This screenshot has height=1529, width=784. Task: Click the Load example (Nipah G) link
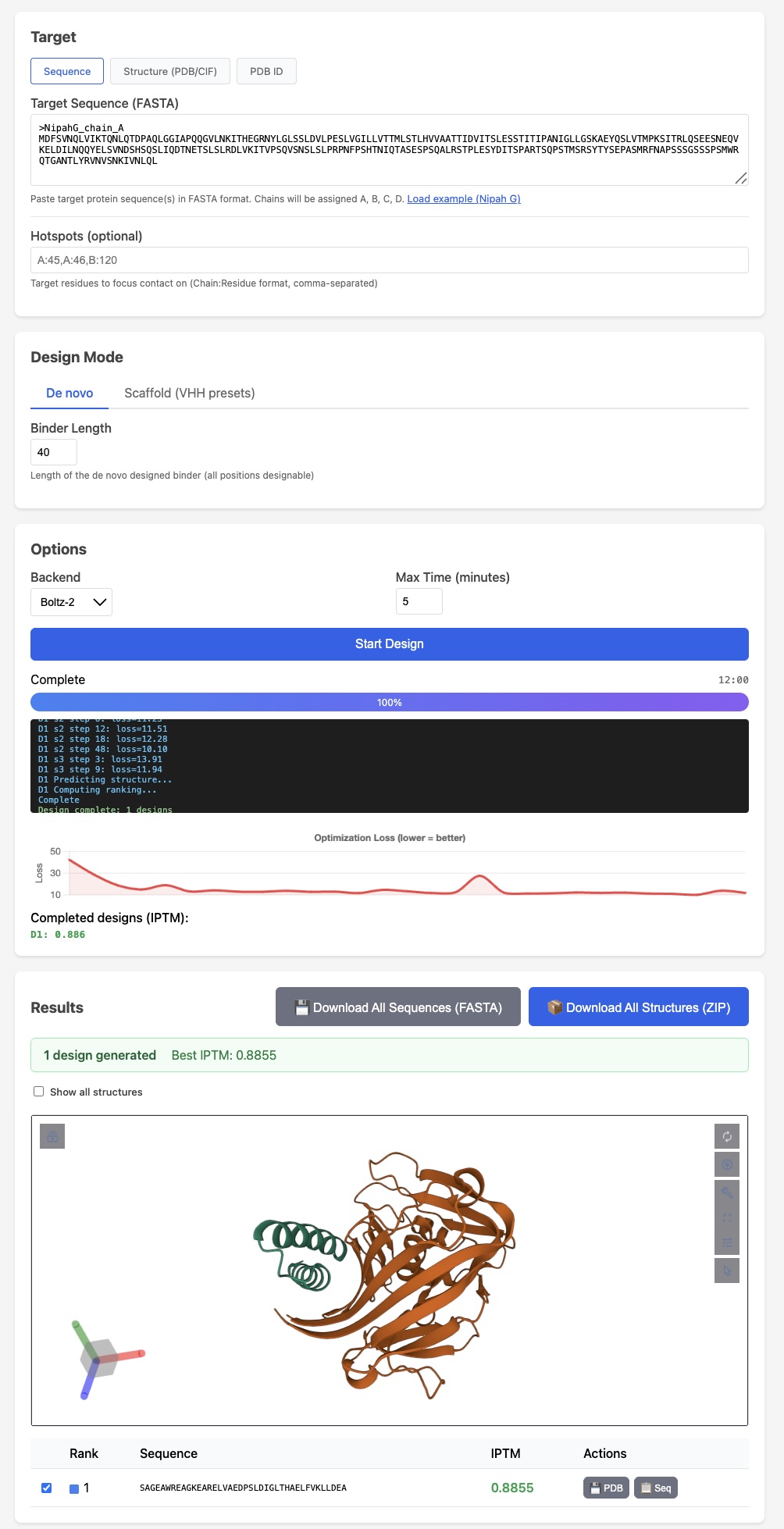click(x=463, y=199)
